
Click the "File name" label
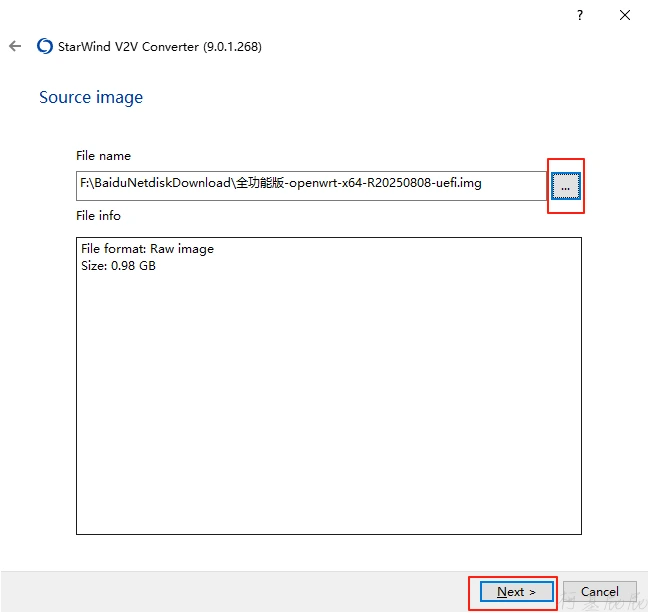click(103, 156)
